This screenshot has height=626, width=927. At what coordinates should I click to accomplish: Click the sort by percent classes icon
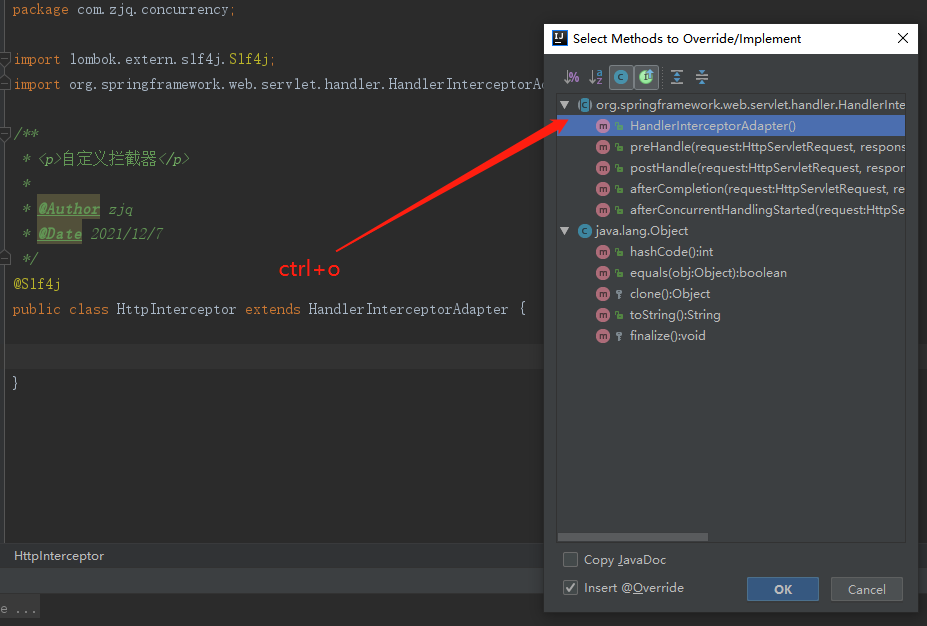(571, 77)
